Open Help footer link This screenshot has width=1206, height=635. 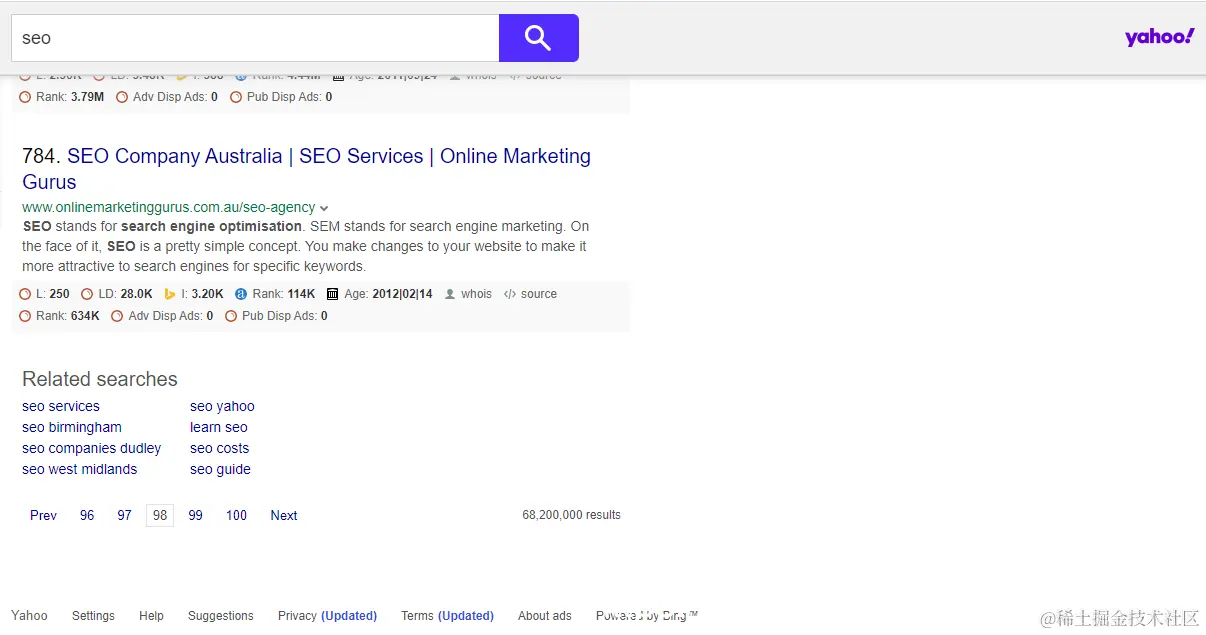click(151, 616)
